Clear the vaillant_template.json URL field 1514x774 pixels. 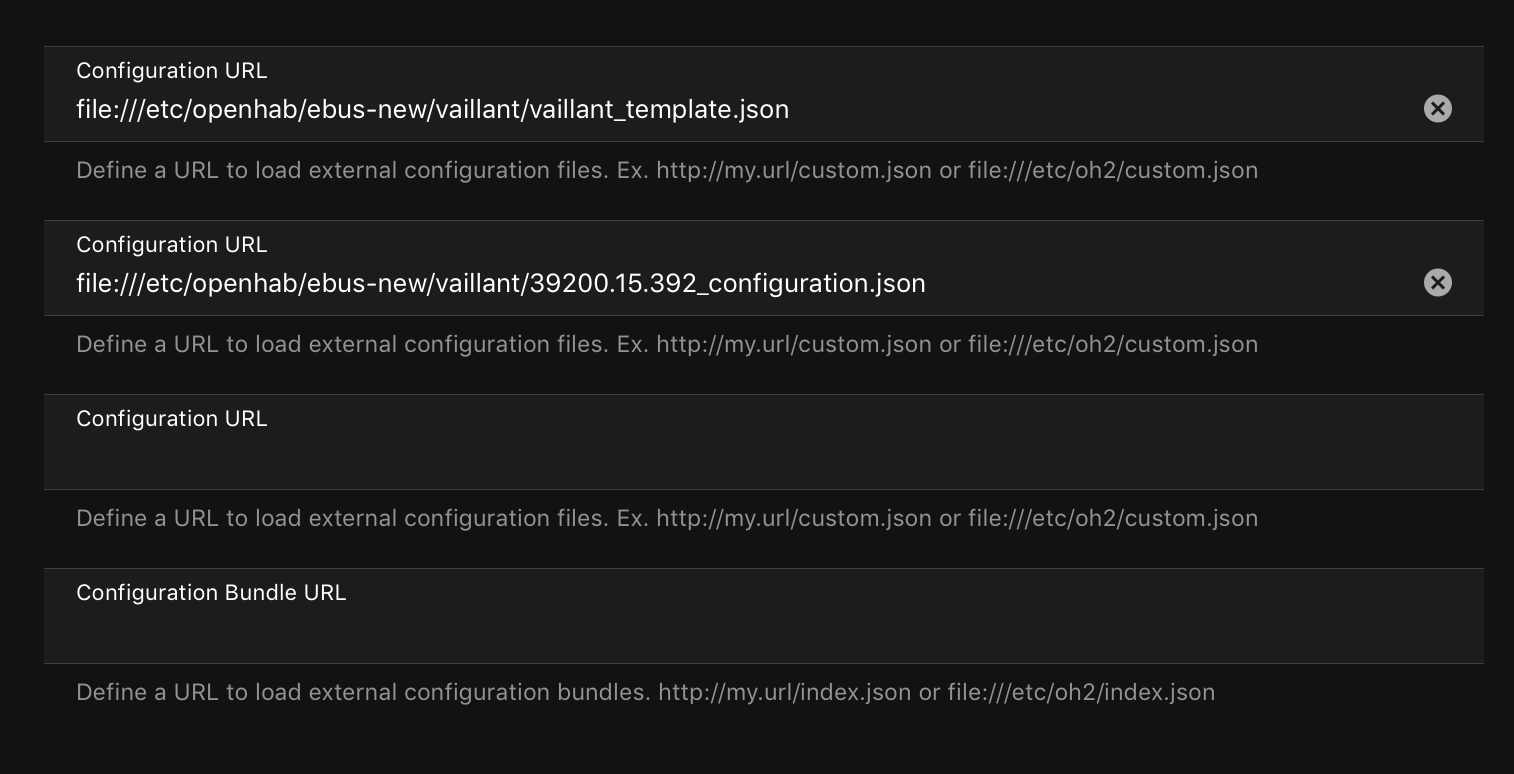tap(1437, 109)
